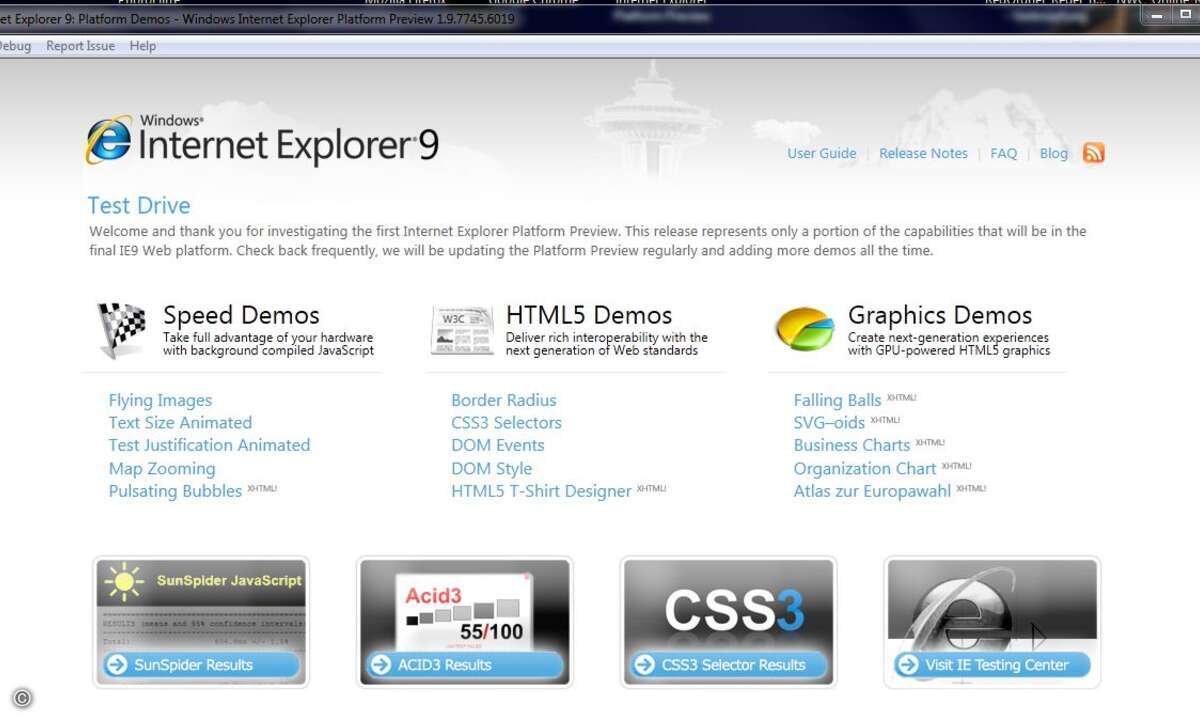The height and width of the screenshot is (720, 1200).
Task: Click the pie chart Graphics Demos icon
Action: point(805,330)
